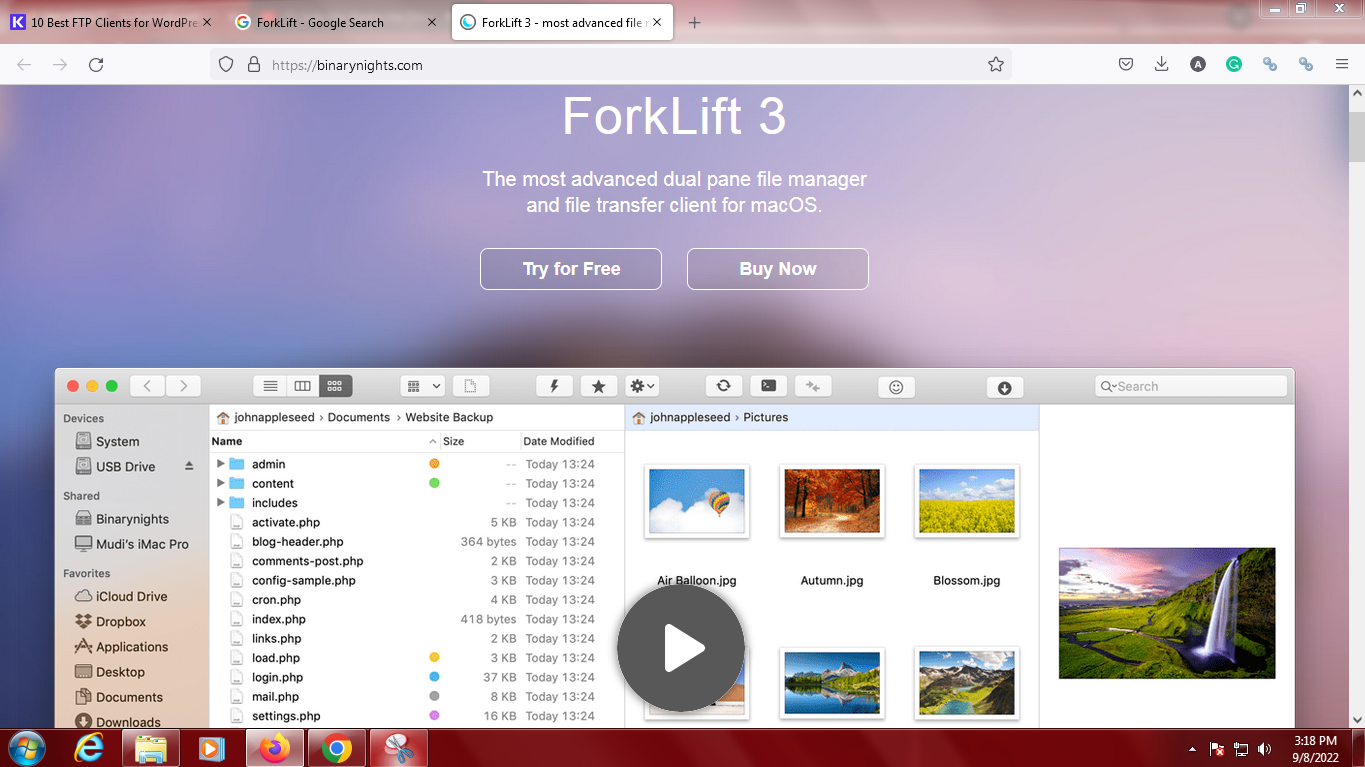The image size is (1365, 767).
Task: Click the dark circle A extension icon
Action: [1198, 64]
